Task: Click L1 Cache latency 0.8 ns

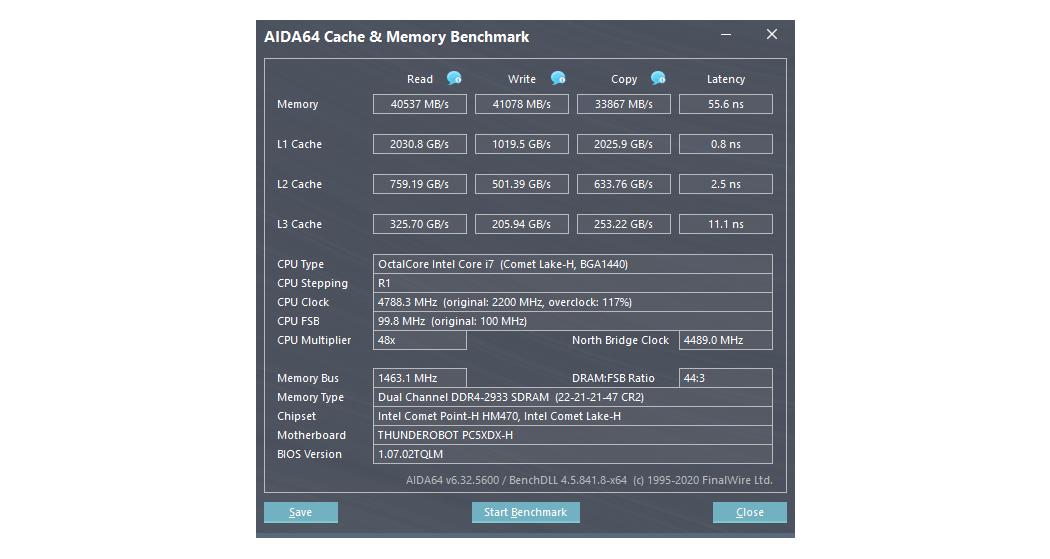Action: pos(726,144)
